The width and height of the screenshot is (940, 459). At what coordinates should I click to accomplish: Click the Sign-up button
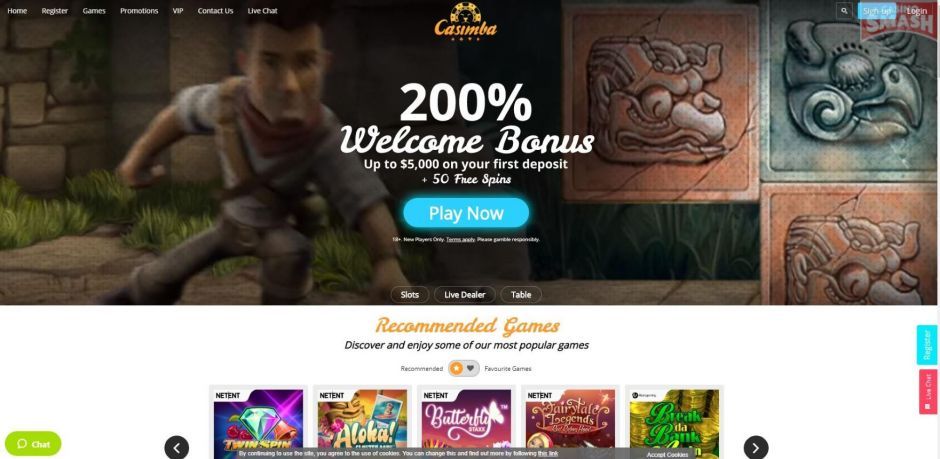(x=876, y=11)
